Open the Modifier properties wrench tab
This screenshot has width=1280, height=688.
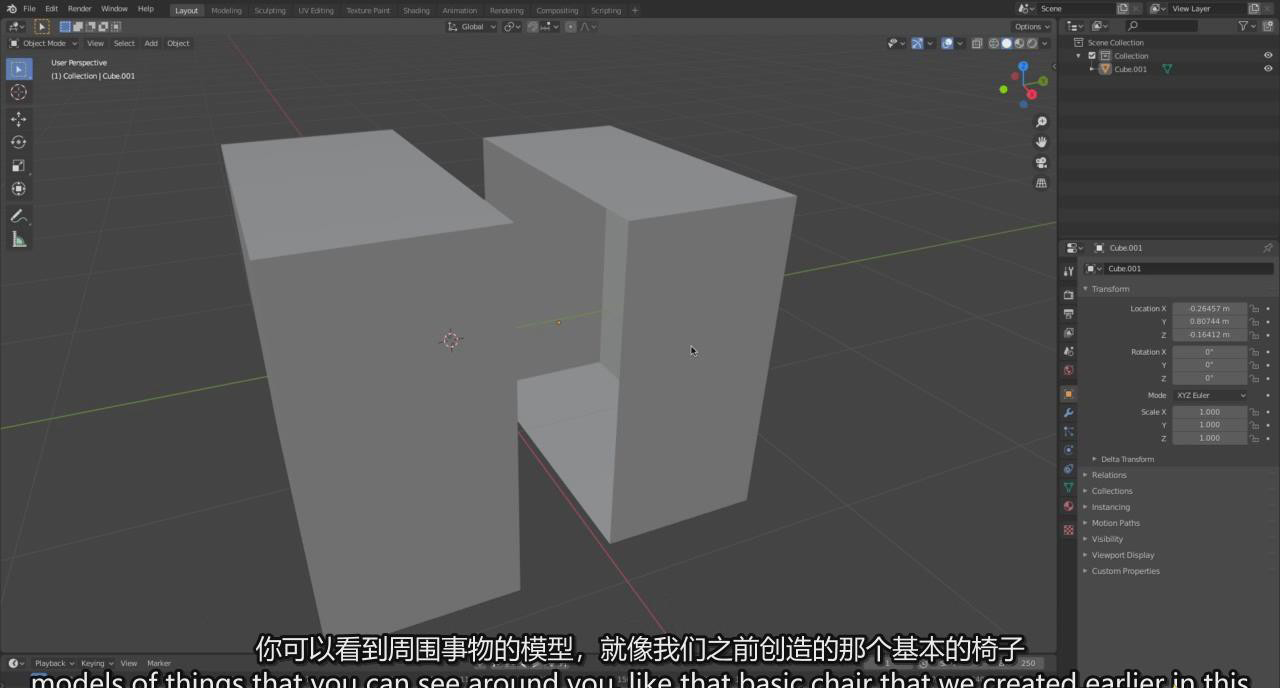coord(1068,413)
